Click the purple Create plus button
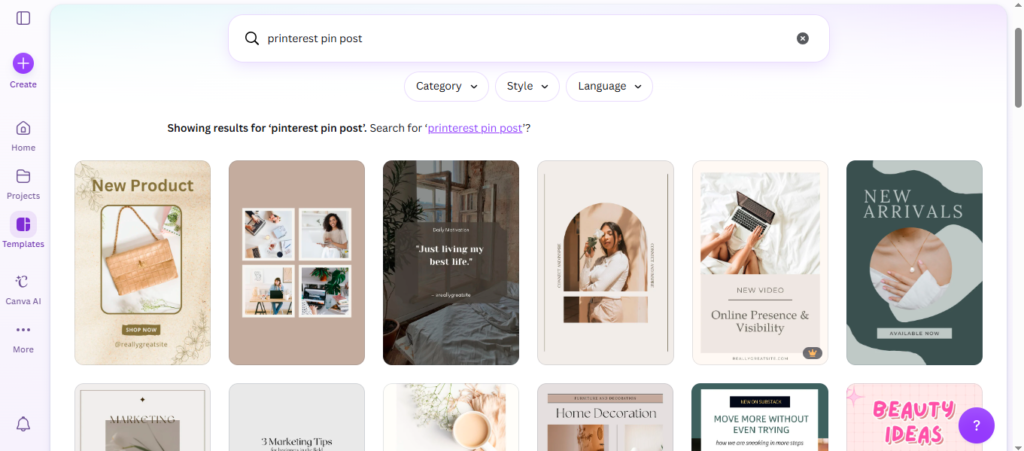The height and width of the screenshot is (451, 1024). tap(23, 63)
